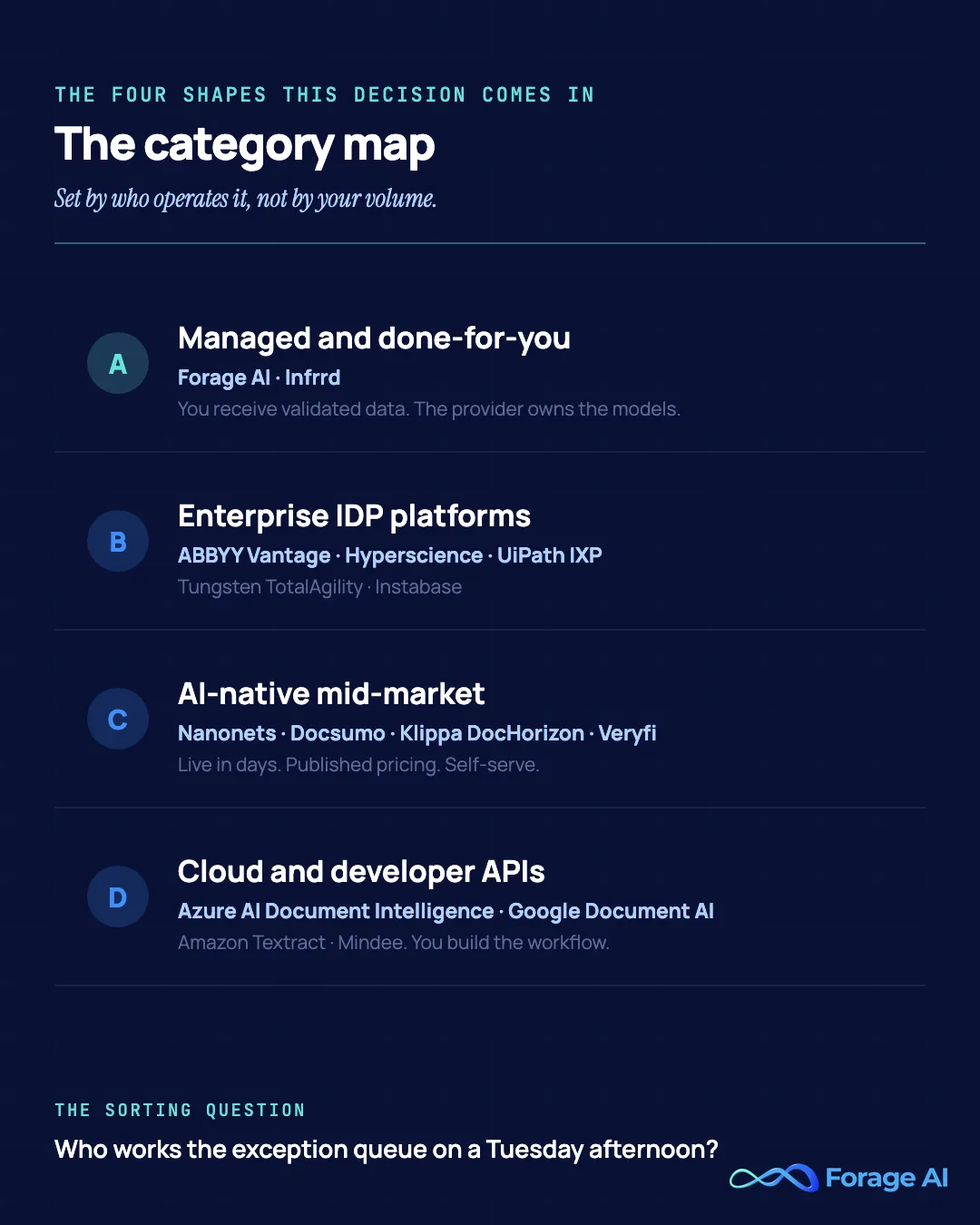Click the circular A badge

point(118,363)
